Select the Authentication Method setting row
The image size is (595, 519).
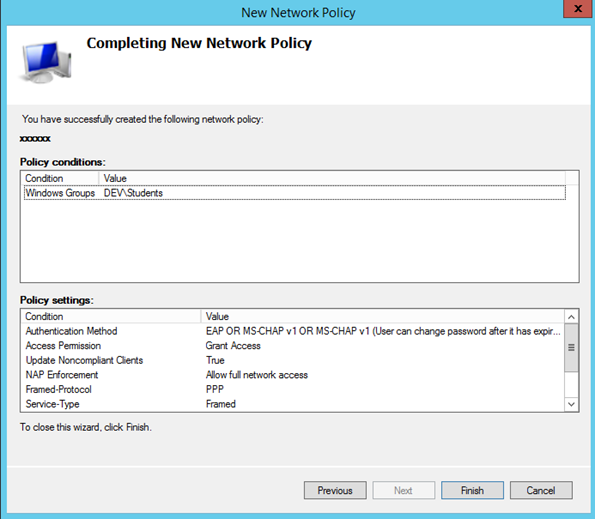(293, 331)
